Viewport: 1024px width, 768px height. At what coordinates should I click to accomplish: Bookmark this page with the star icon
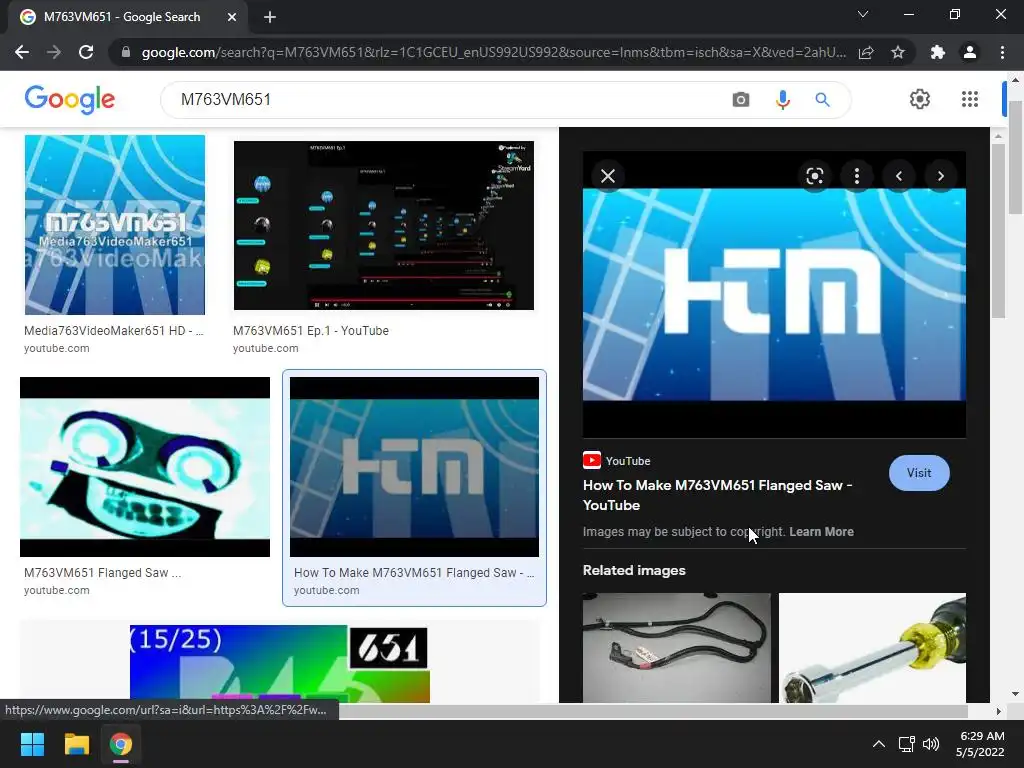tap(898, 52)
